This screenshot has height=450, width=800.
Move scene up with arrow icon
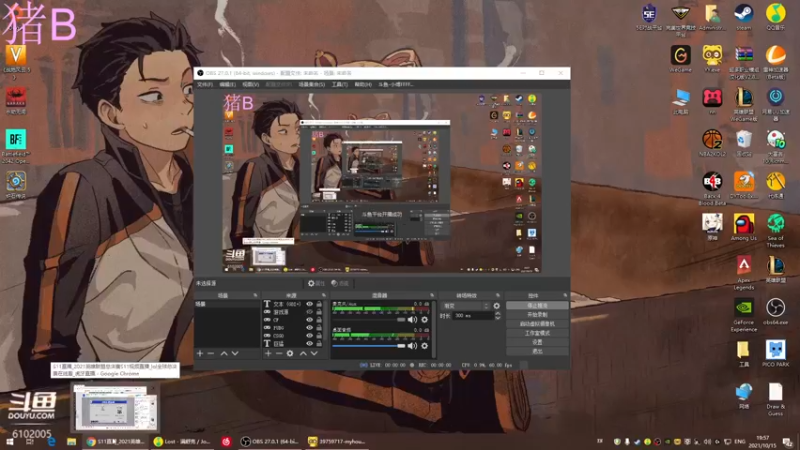[224, 353]
